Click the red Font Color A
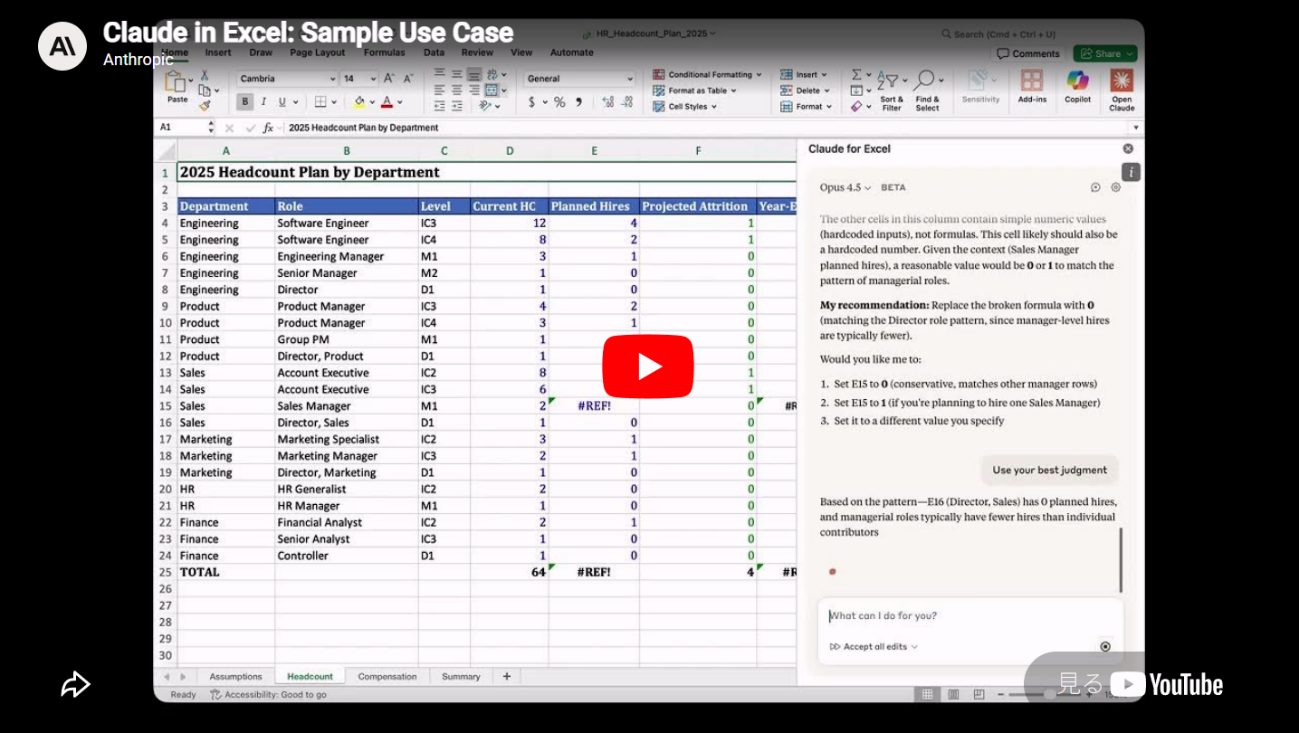The image size is (1299, 733). coord(387,102)
